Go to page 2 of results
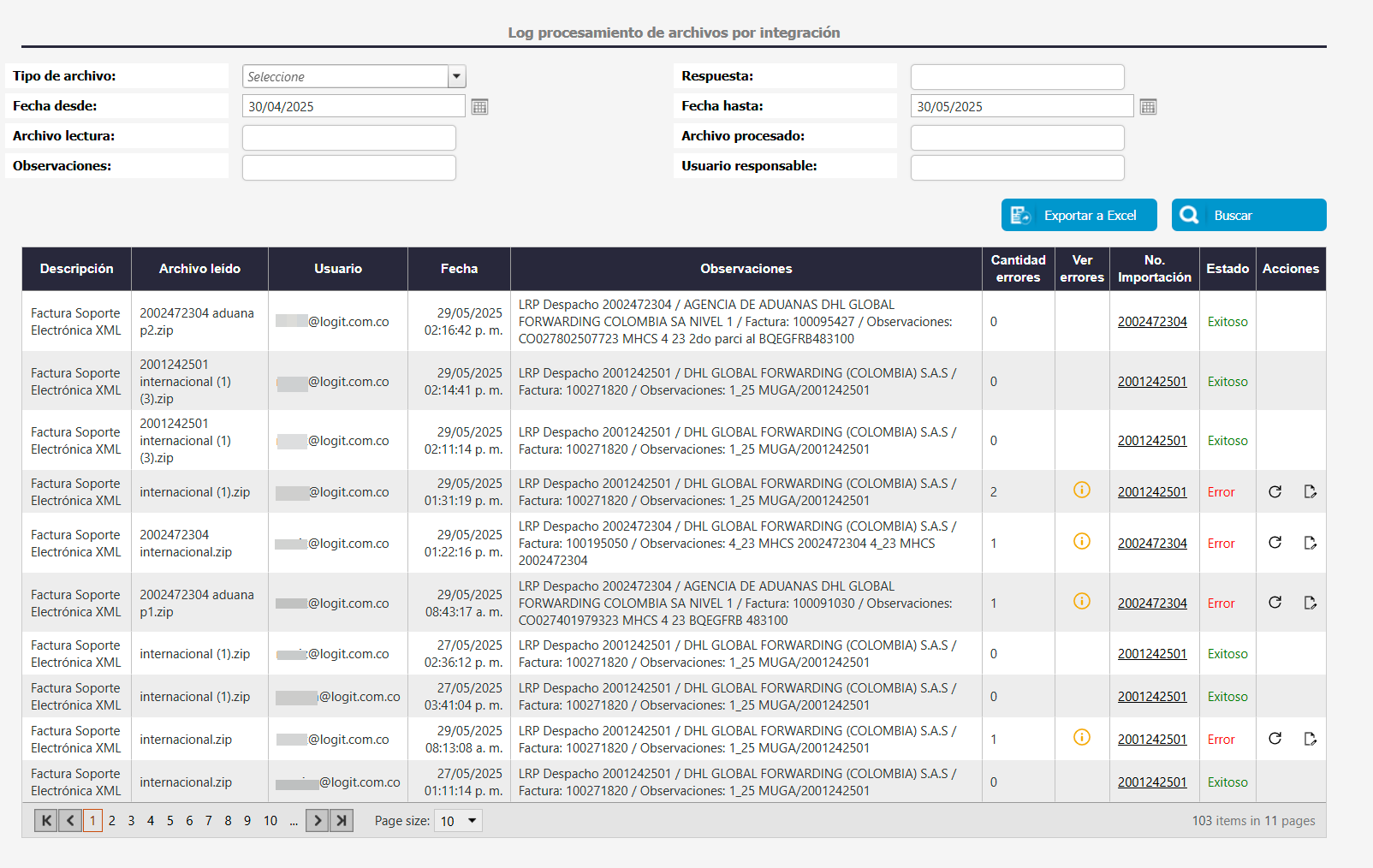The image size is (1373, 868). (112, 821)
